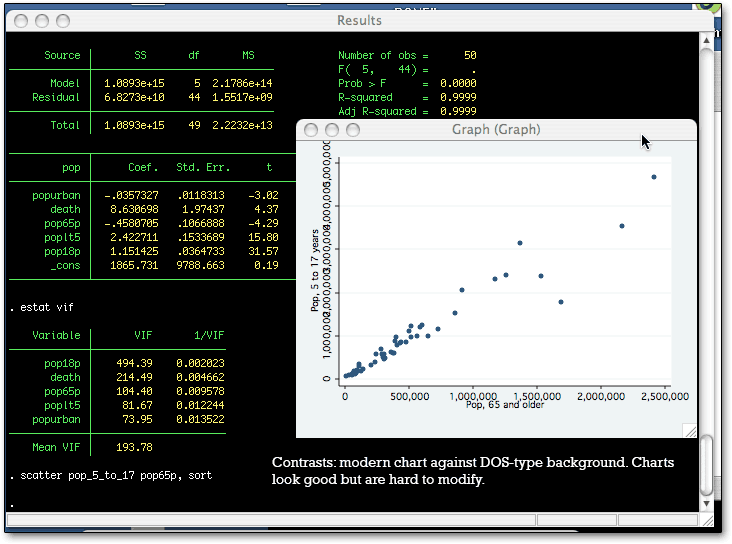
Task: Minimize the Results window
Action: 42,21
